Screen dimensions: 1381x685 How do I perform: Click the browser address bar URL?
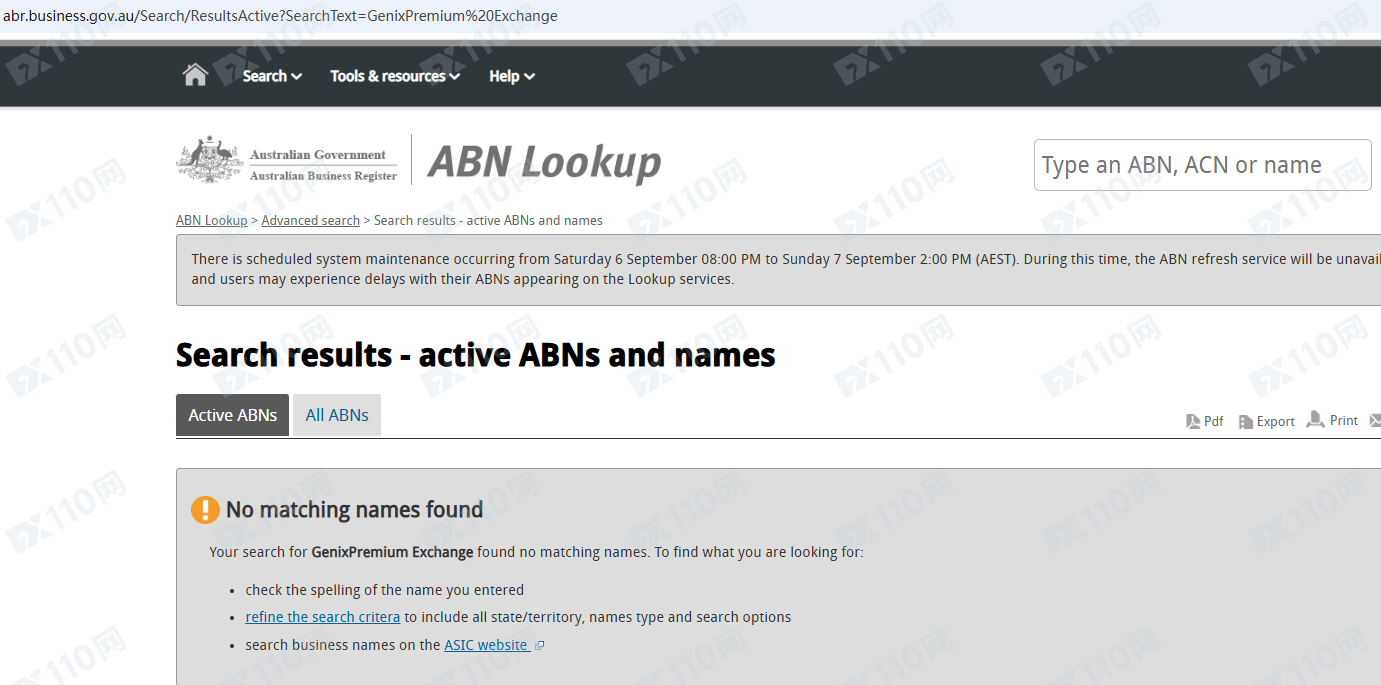280,16
